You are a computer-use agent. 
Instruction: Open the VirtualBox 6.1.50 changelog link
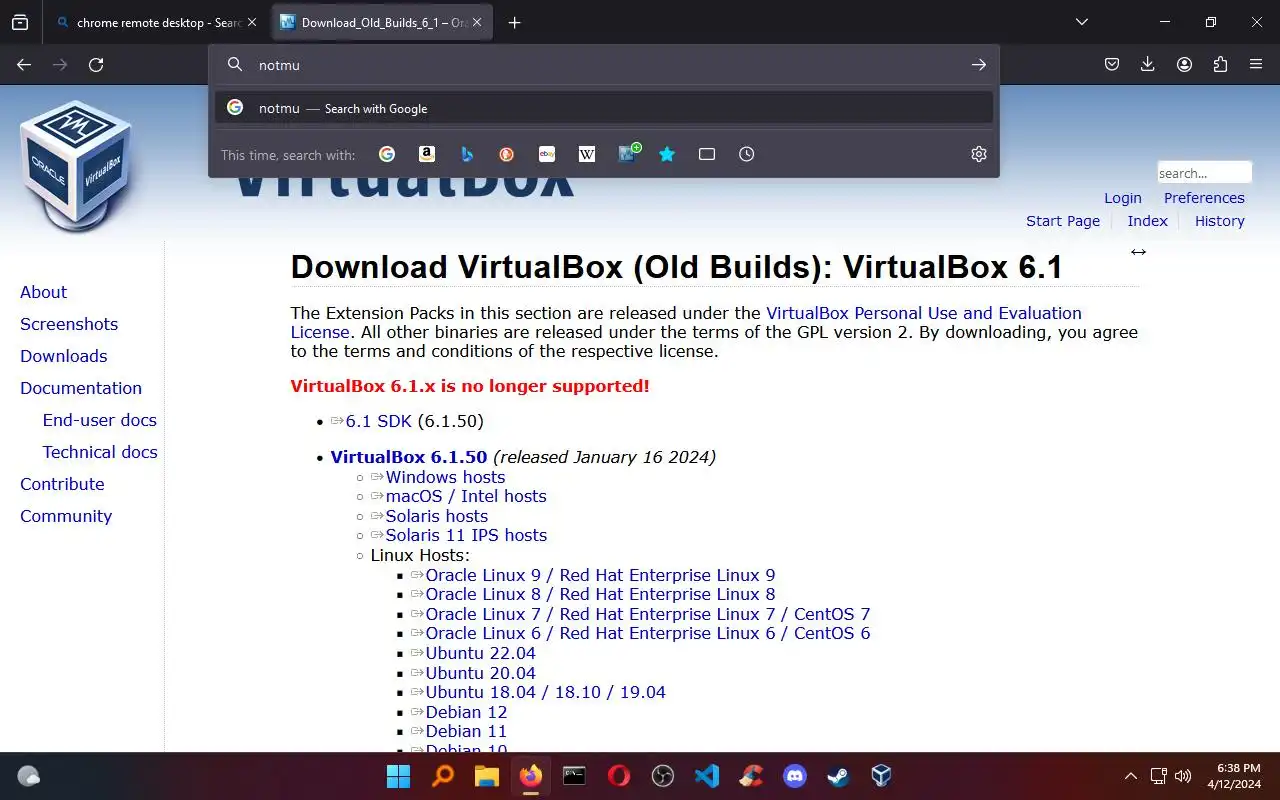click(409, 457)
